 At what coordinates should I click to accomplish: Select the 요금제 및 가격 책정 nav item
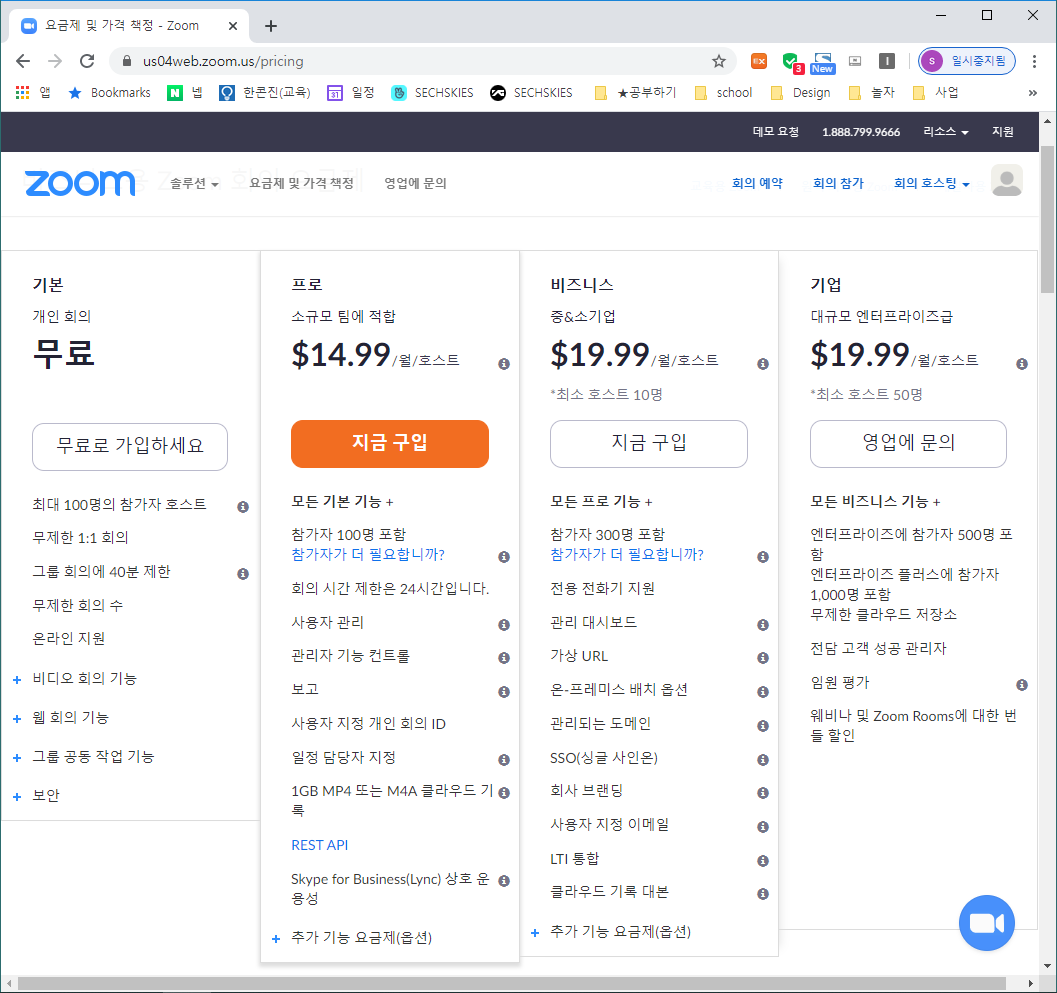pos(301,183)
